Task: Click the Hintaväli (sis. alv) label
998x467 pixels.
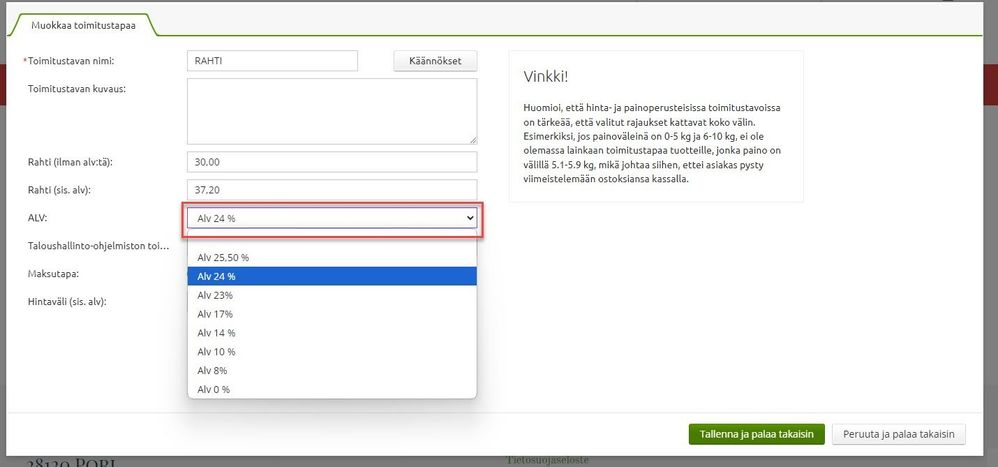Action: pos(67,302)
